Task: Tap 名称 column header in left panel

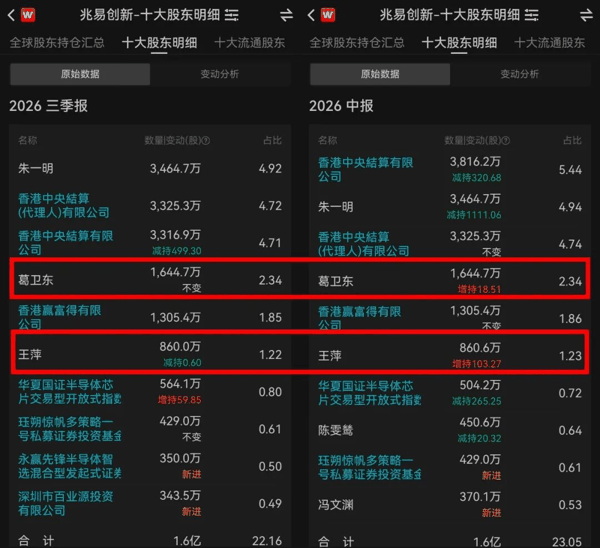Action: point(28,141)
